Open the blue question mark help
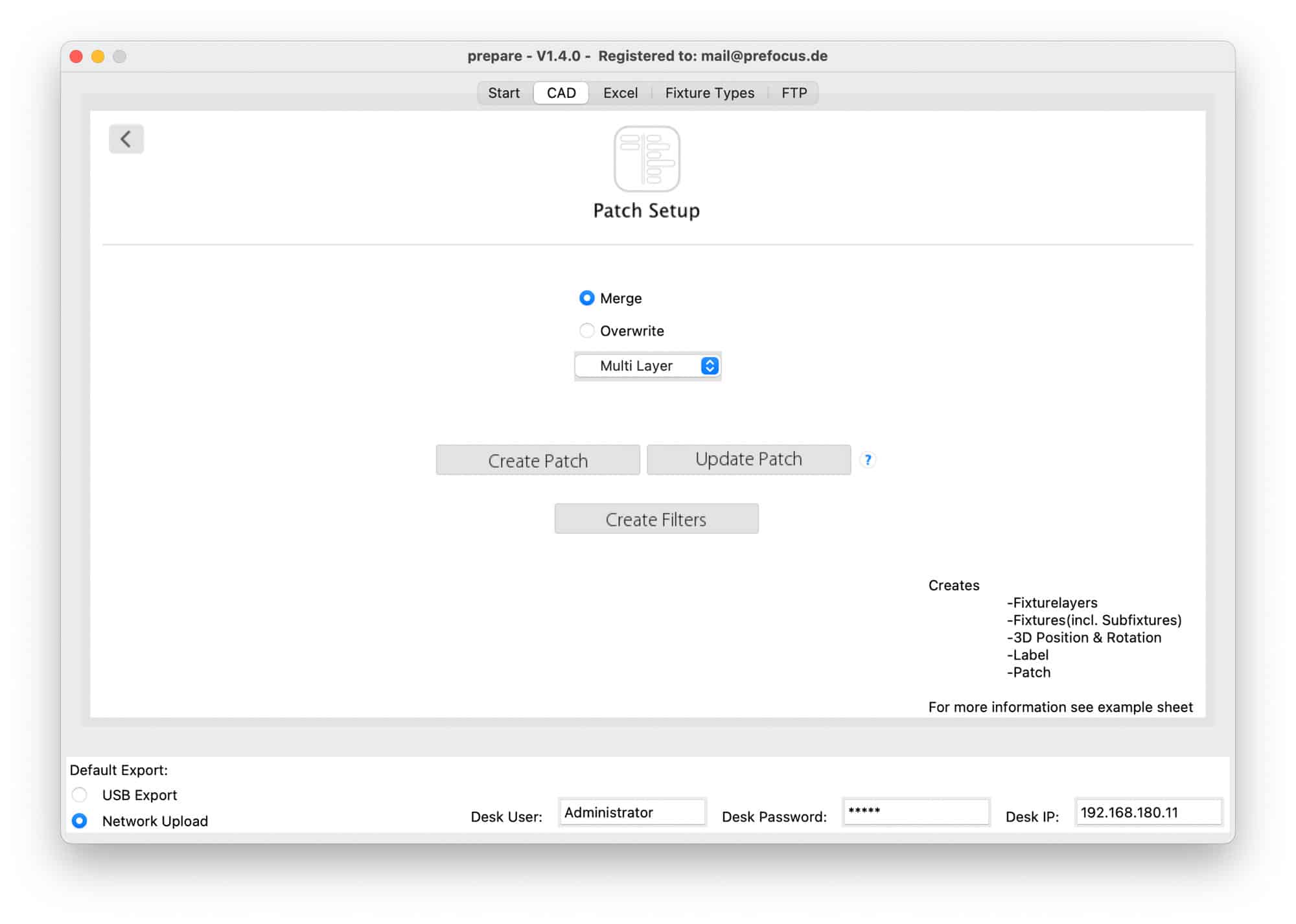This screenshot has width=1296, height=924. (x=867, y=459)
